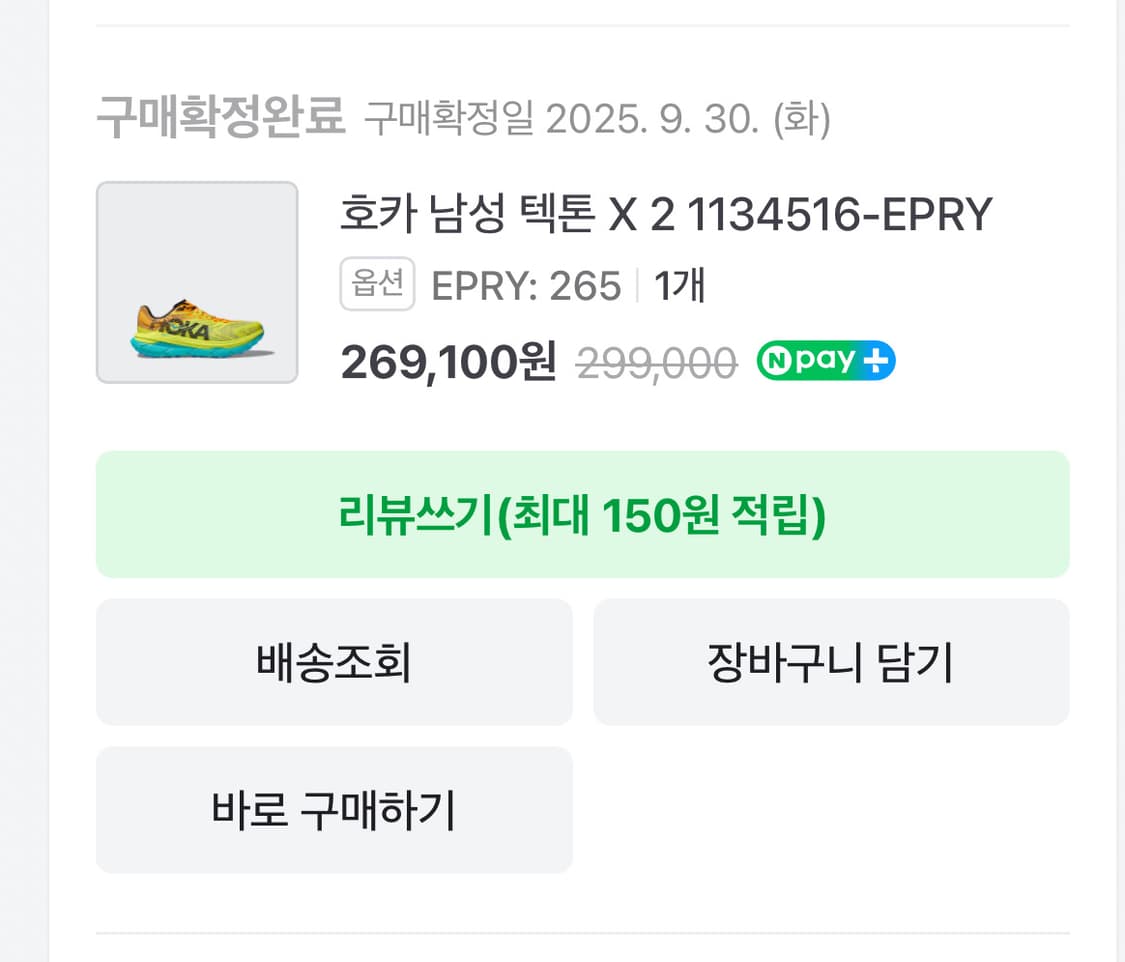Click the (화) weekday label
Viewport: 1125px width, 962px height.
point(801,120)
